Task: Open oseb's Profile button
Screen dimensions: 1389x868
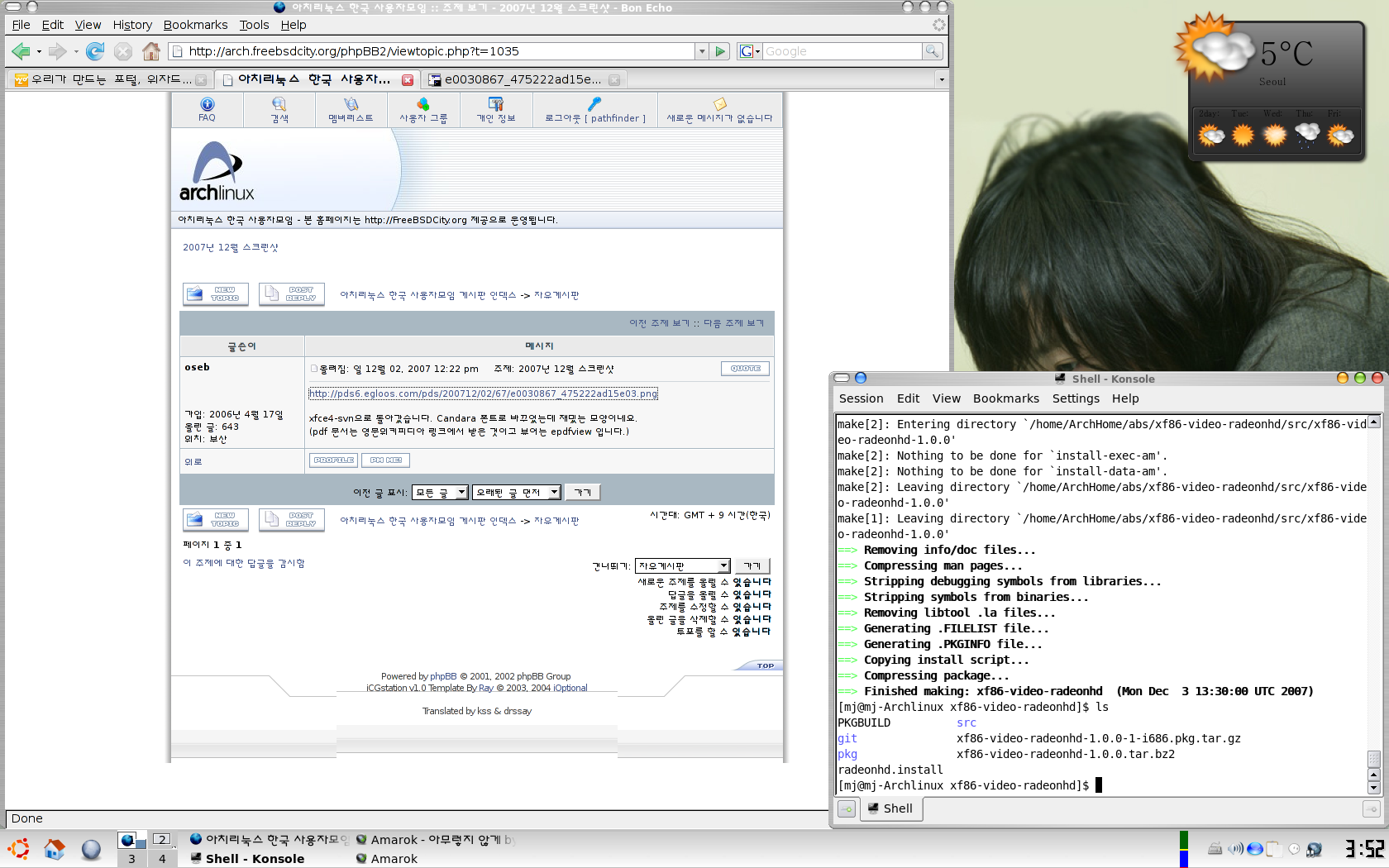Action: click(x=334, y=460)
